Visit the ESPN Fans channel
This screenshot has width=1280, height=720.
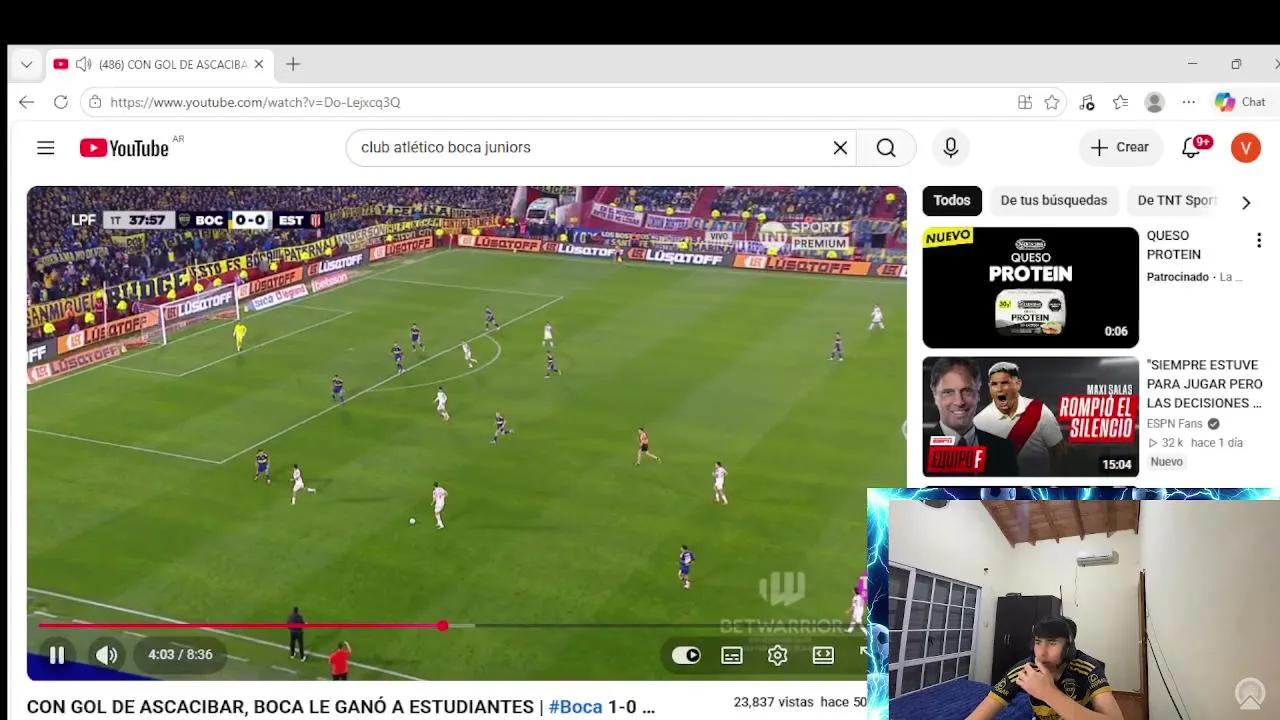pyautogui.click(x=1175, y=424)
